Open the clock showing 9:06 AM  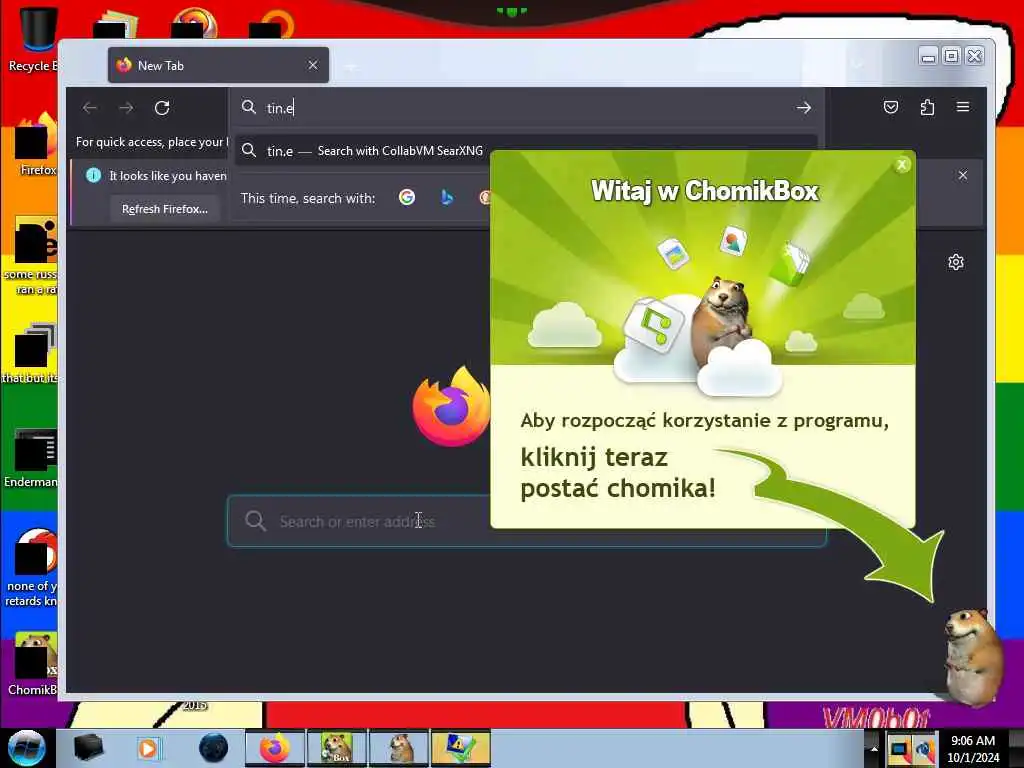973,748
